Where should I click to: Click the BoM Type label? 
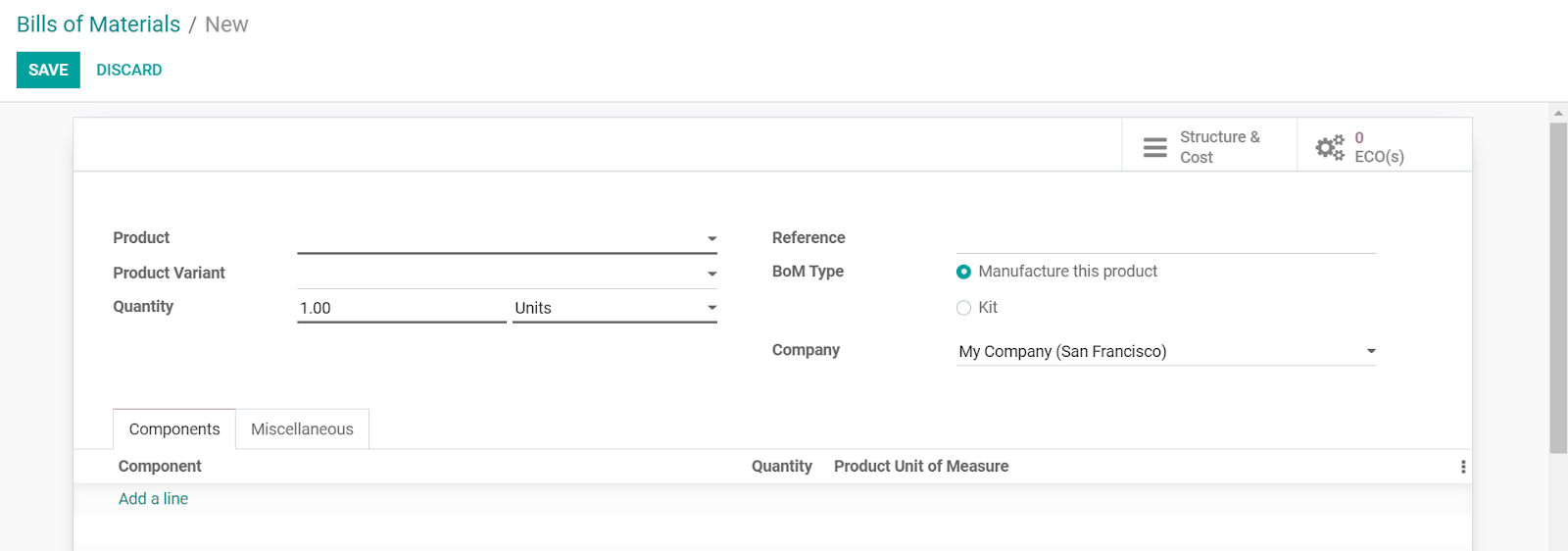click(808, 272)
